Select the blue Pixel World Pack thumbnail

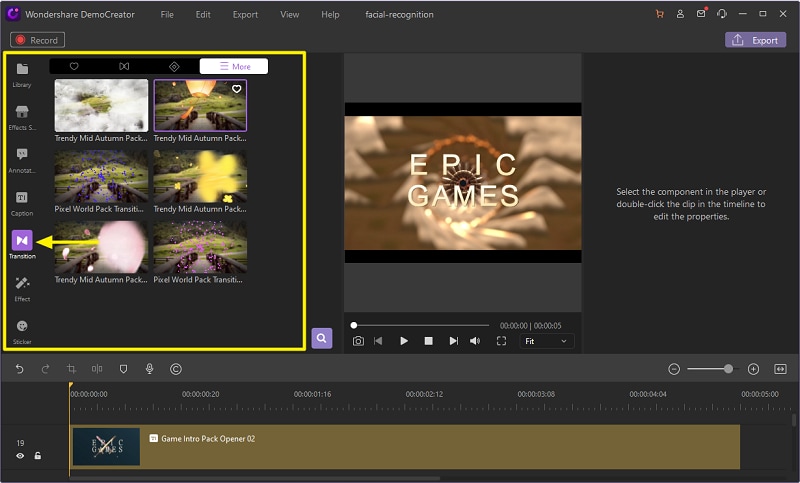point(101,176)
